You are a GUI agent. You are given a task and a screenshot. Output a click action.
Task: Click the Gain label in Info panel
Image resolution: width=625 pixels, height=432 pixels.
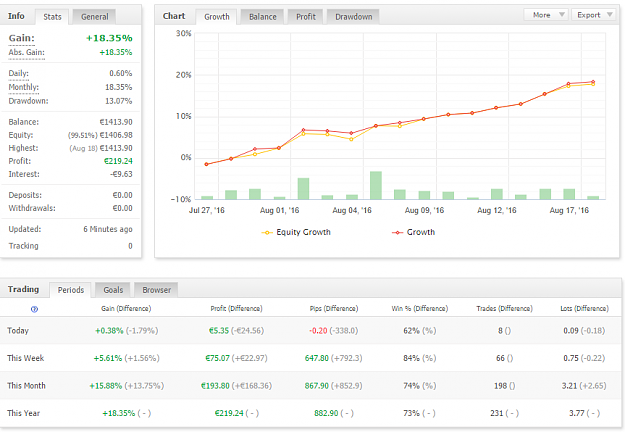(22, 38)
